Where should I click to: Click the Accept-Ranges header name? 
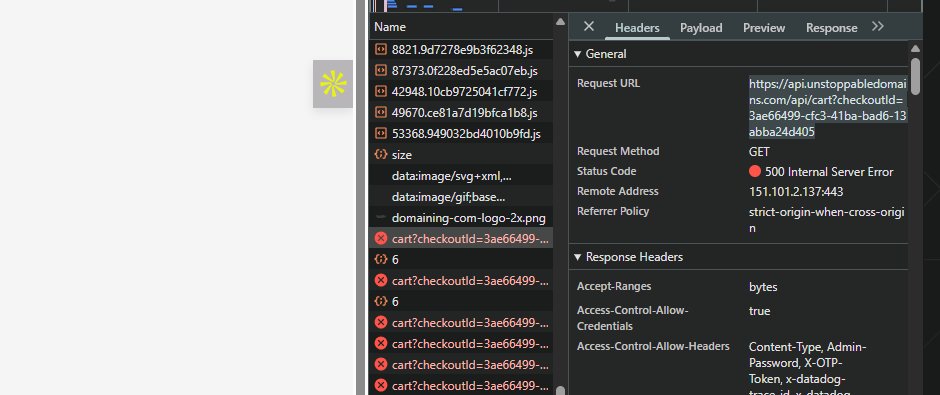[614, 287]
